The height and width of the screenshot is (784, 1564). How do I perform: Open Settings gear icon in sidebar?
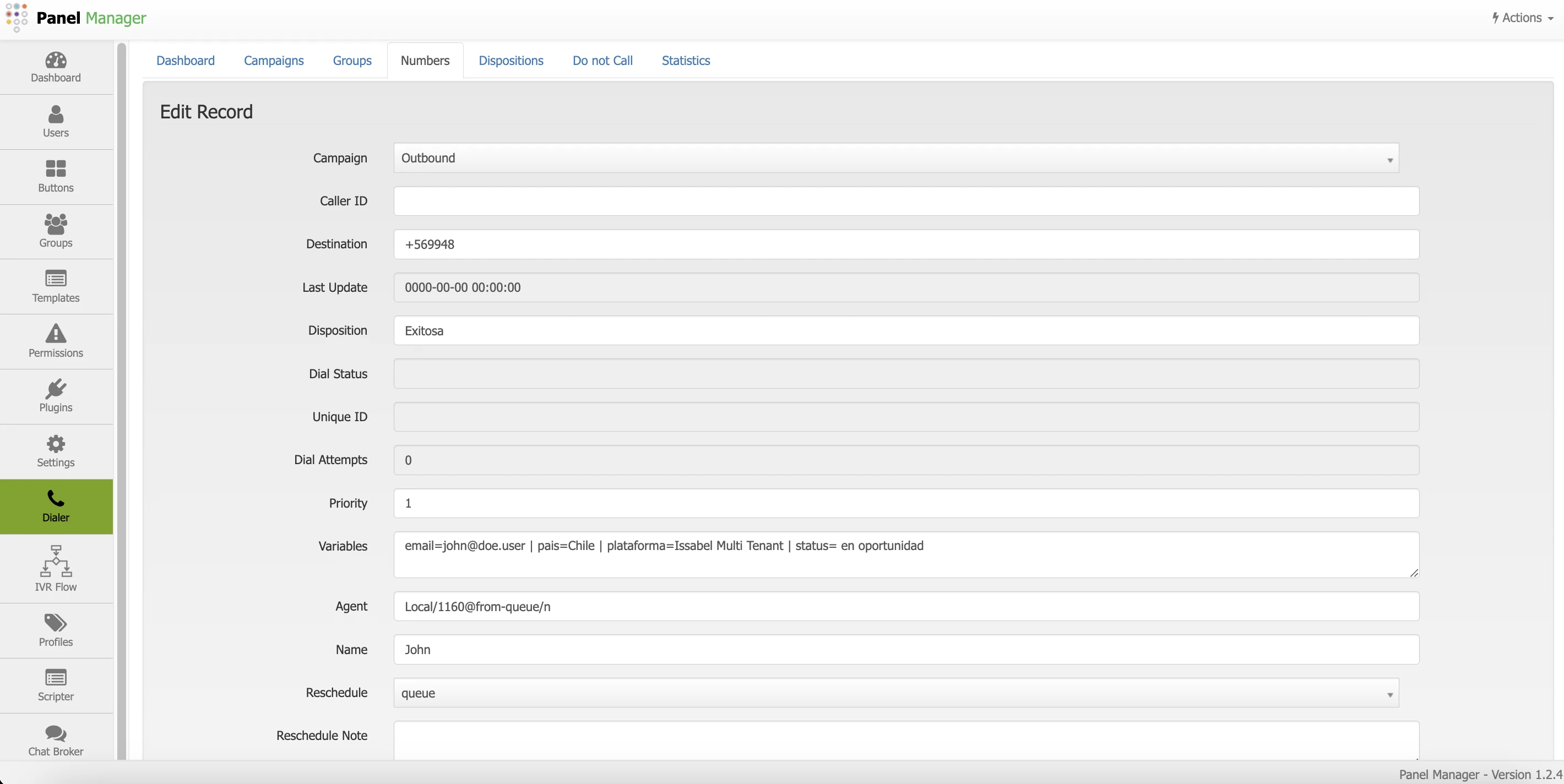56,444
